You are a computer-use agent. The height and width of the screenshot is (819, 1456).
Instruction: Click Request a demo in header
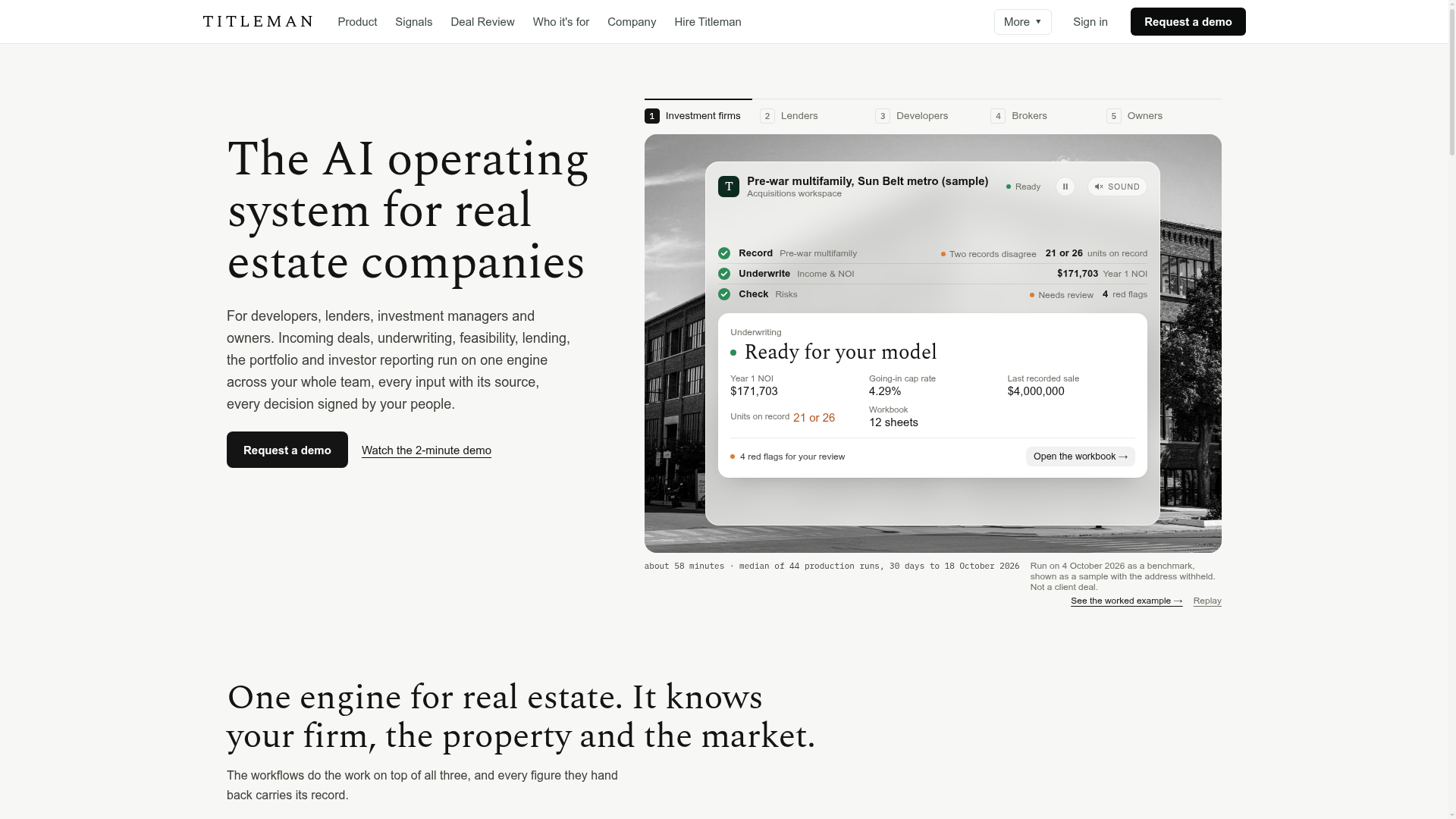tap(1188, 22)
